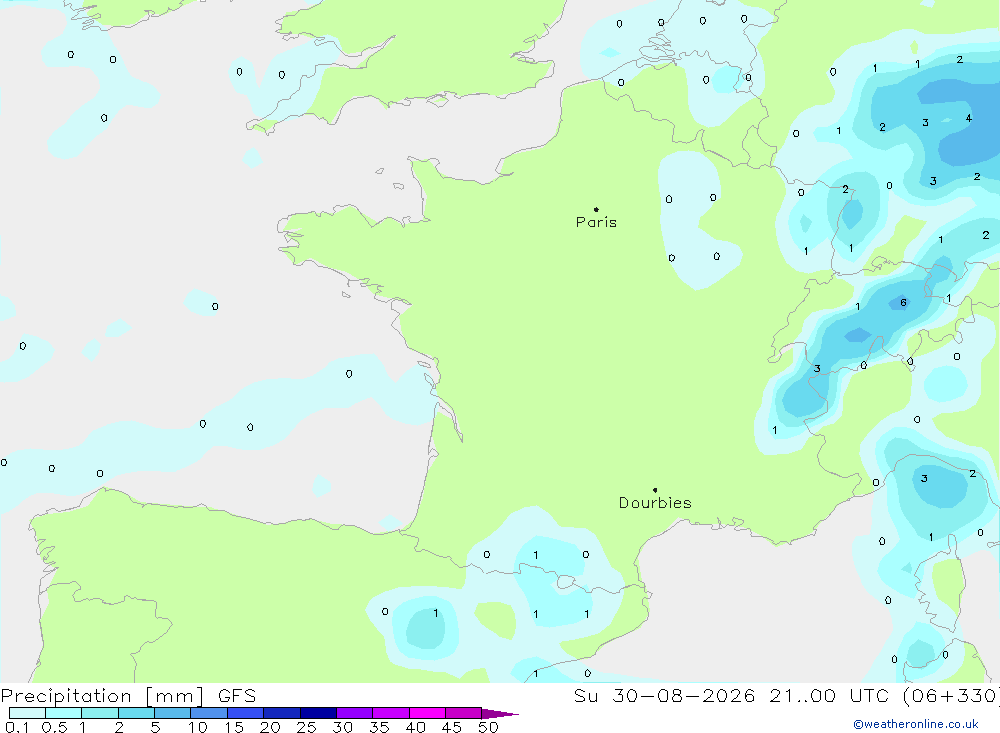Click the '0.5' legend scale label
This screenshot has height=733, width=1000.
pos(54,727)
